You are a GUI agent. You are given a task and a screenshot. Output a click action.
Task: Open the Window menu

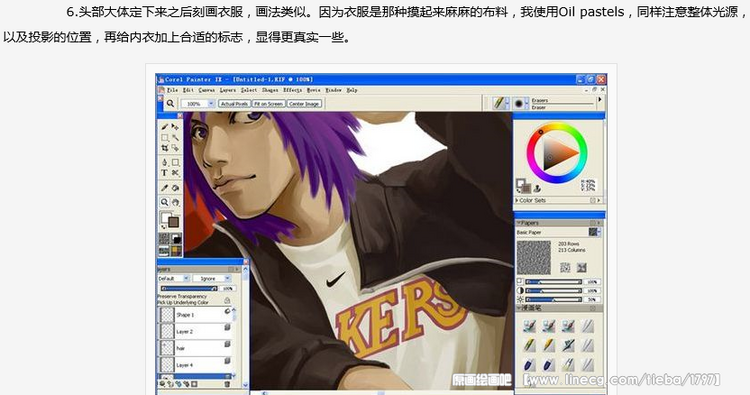point(333,90)
